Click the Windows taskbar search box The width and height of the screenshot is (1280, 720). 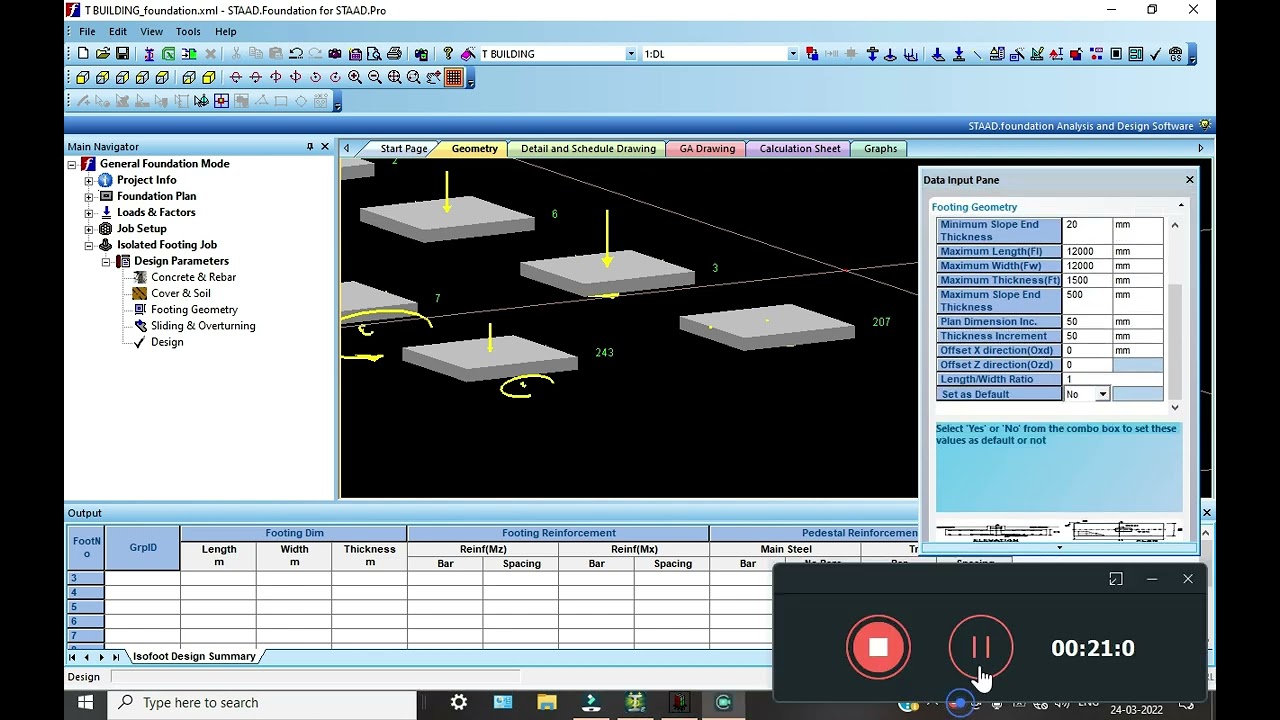tap(262, 703)
